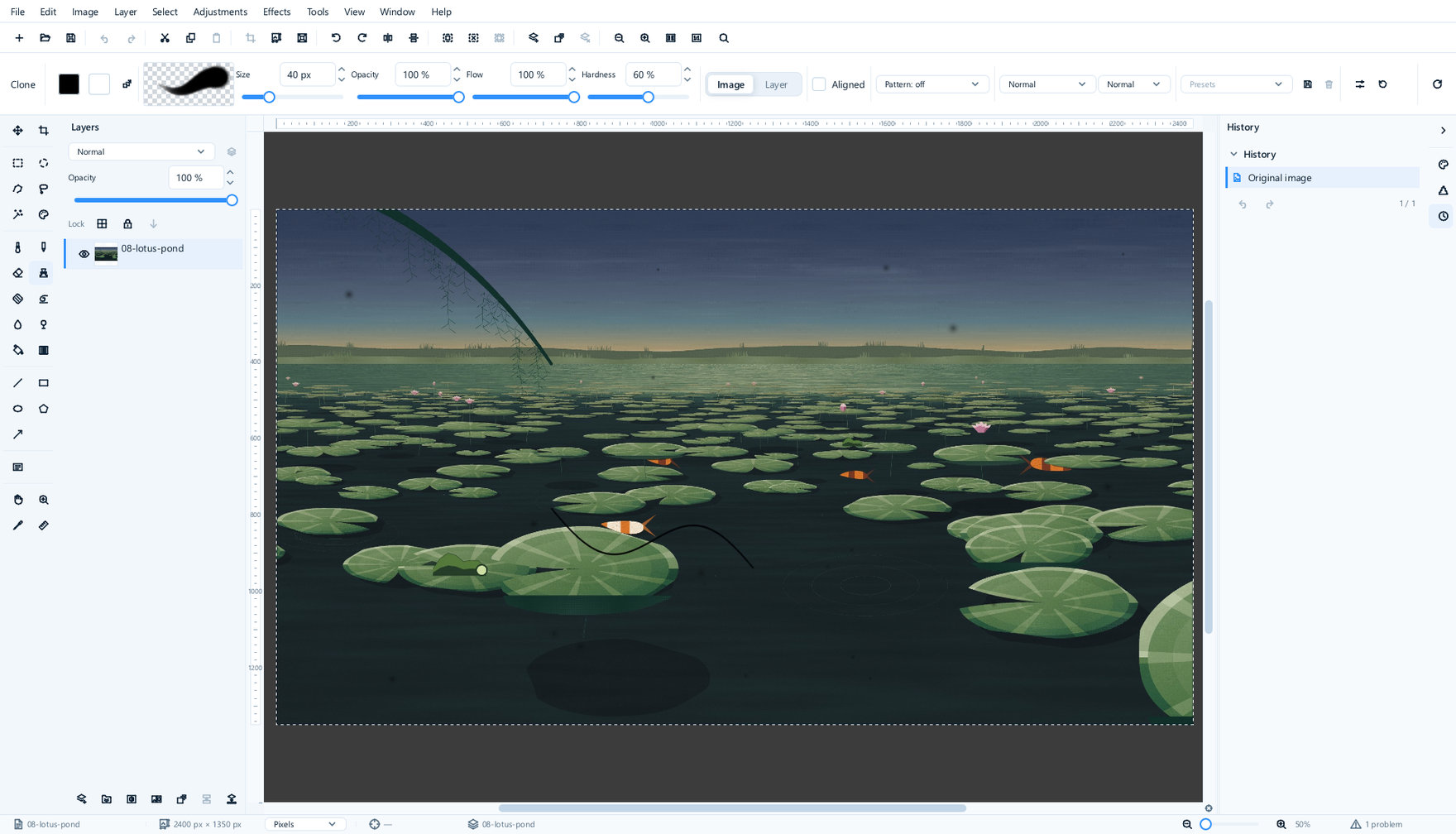Click the Save icon in the top toolbar
The image size is (1456, 834).
coord(71,38)
